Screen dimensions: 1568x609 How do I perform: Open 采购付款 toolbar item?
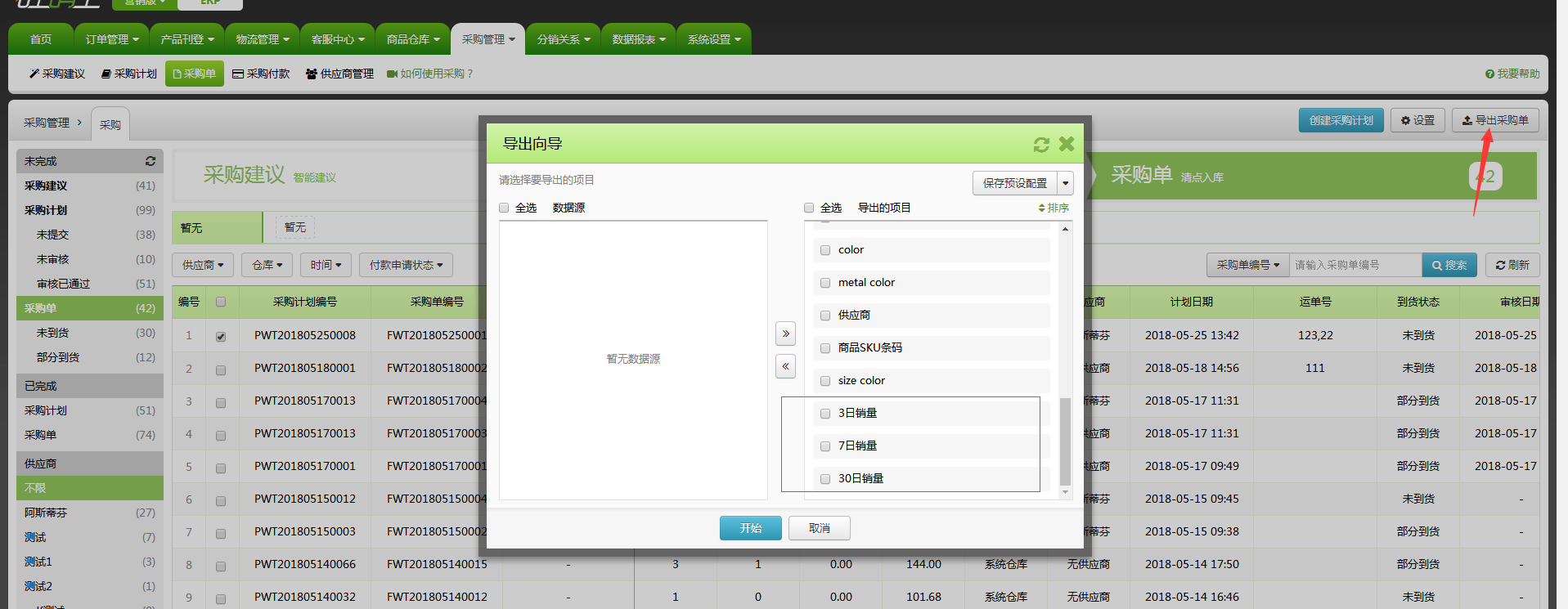click(x=262, y=74)
